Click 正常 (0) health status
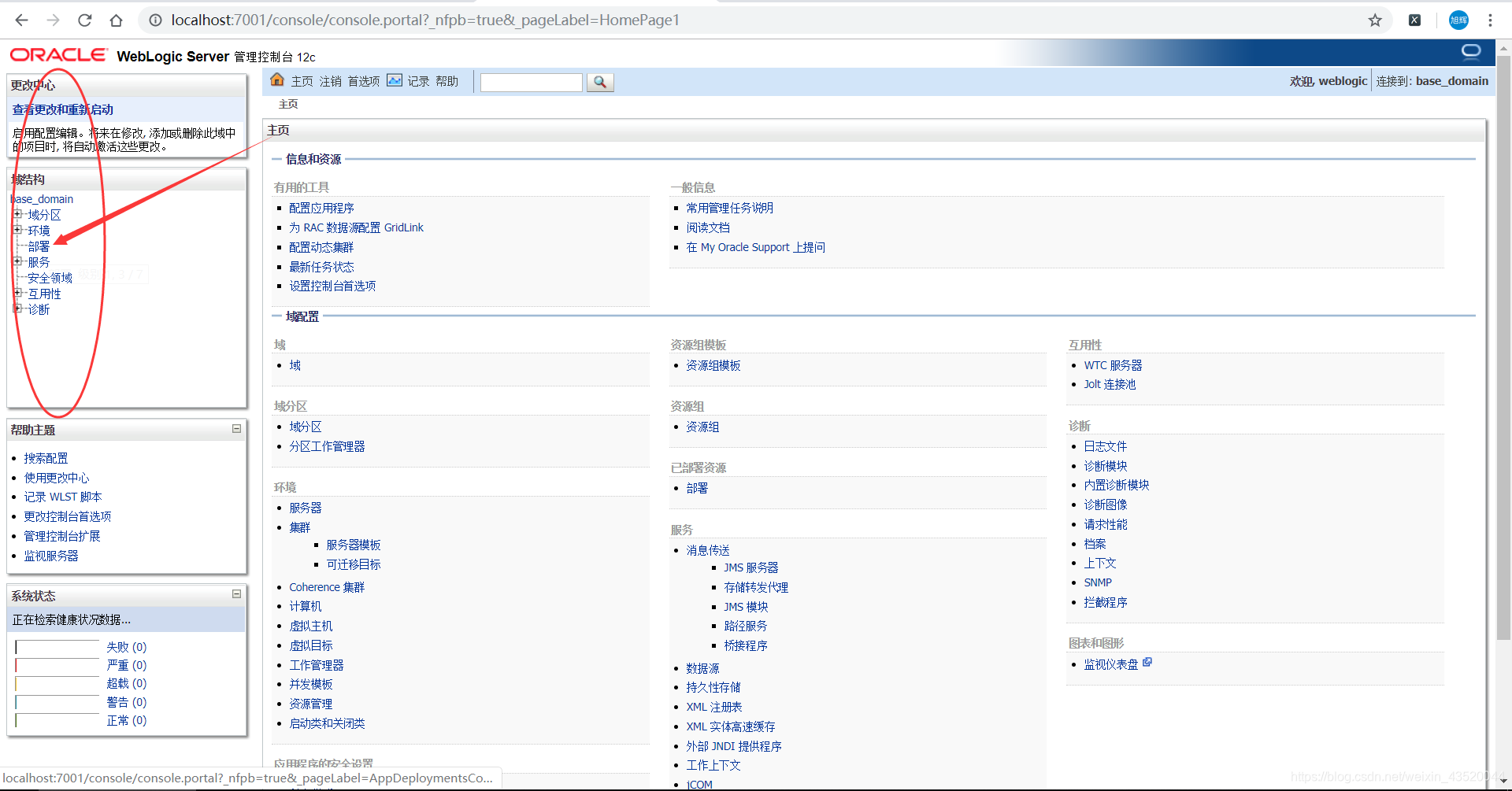 pos(127,720)
